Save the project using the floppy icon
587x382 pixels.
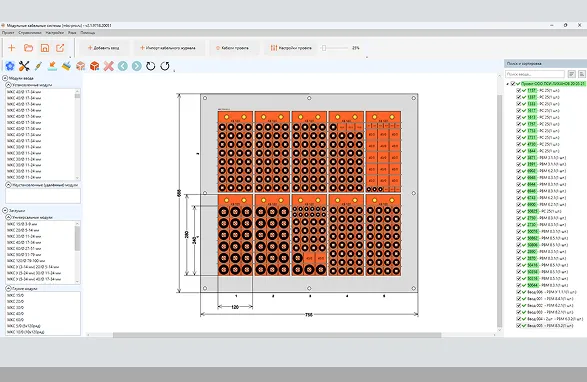tap(45, 48)
